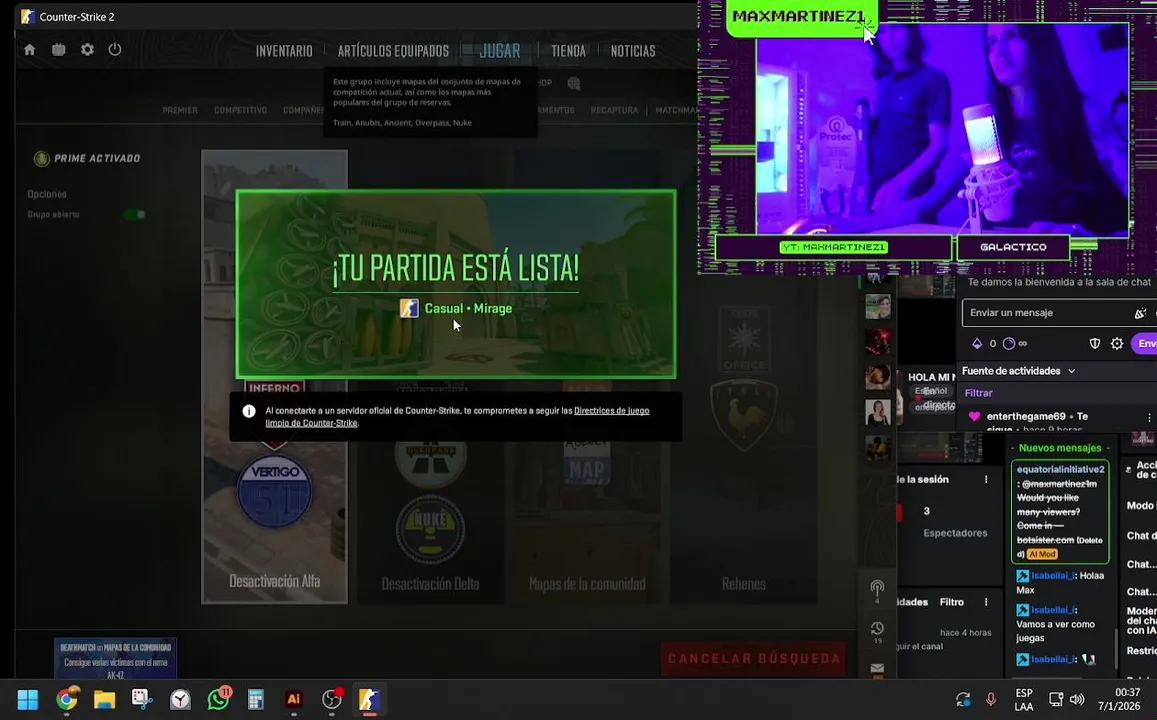
Task: Click Filtro in the activities panel
Action: click(952, 602)
